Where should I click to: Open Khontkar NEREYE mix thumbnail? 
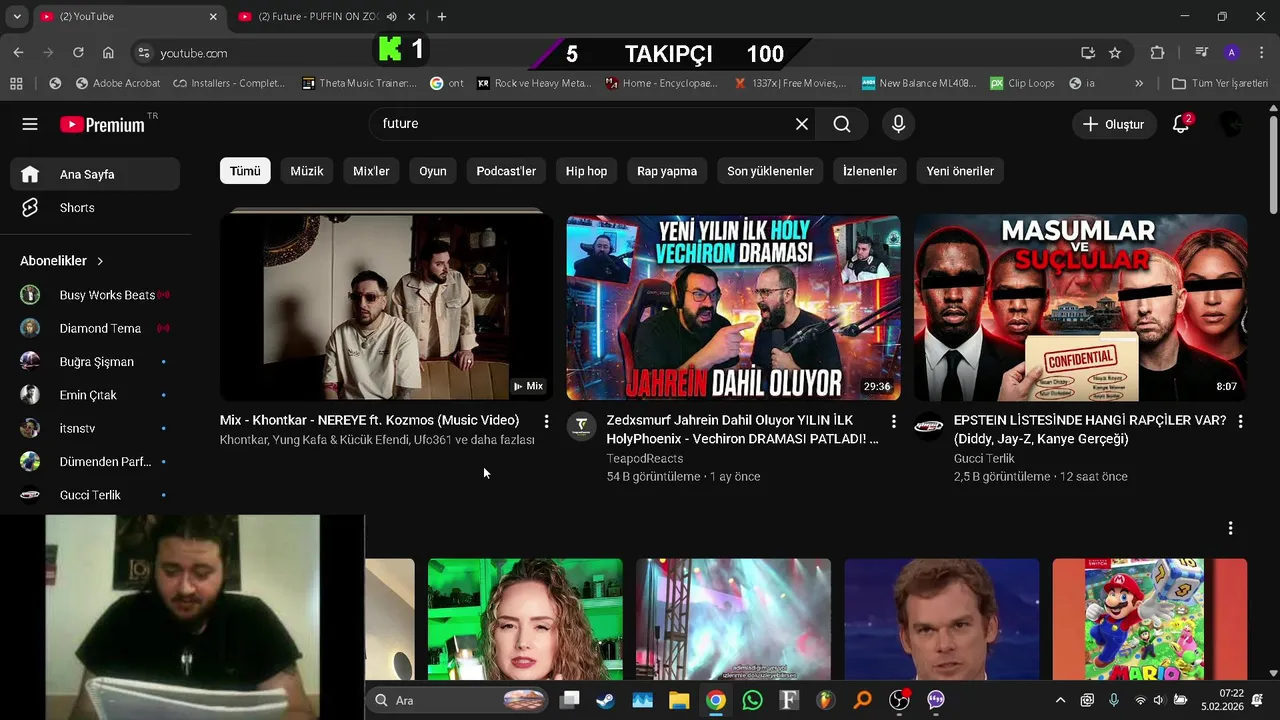[x=386, y=306]
